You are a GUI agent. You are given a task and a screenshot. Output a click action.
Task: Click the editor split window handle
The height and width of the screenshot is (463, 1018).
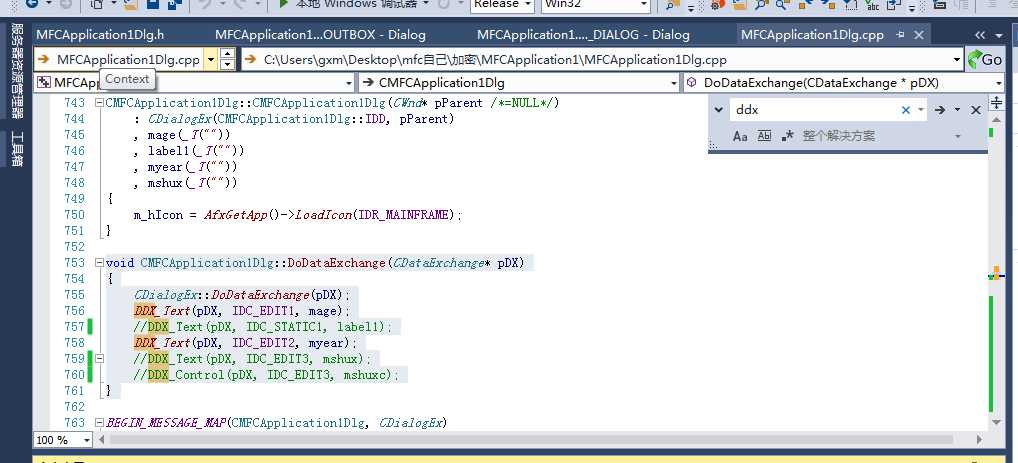tap(996, 103)
